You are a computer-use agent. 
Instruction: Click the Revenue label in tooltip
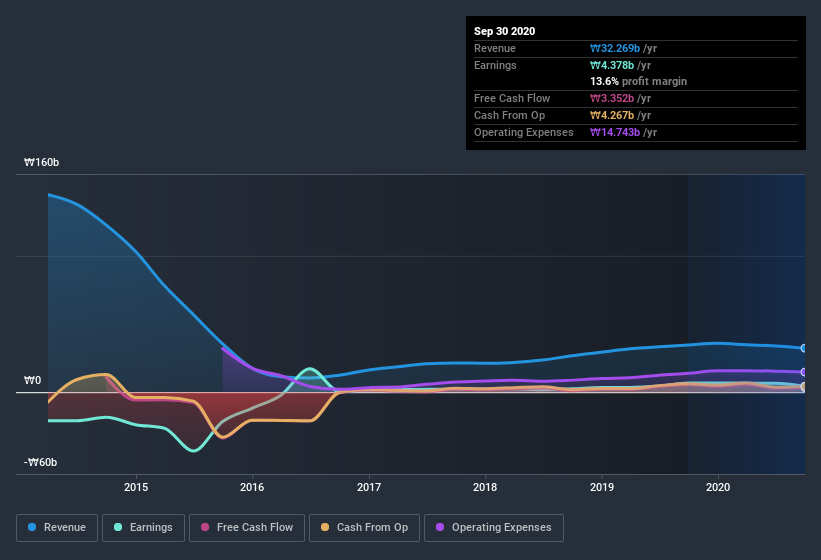click(x=495, y=48)
